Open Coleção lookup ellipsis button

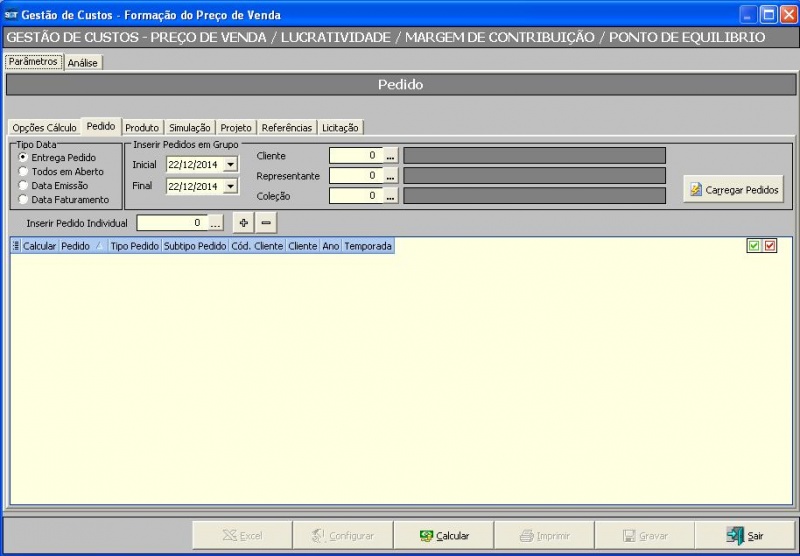391,196
